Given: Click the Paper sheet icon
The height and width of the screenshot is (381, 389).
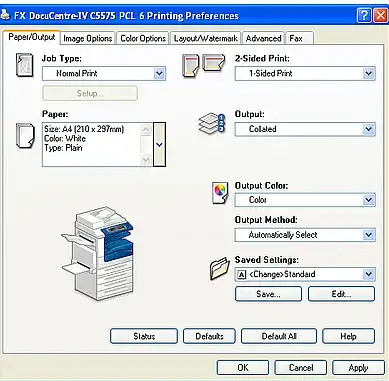Looking at the screenshot, I should coord(25,136).
